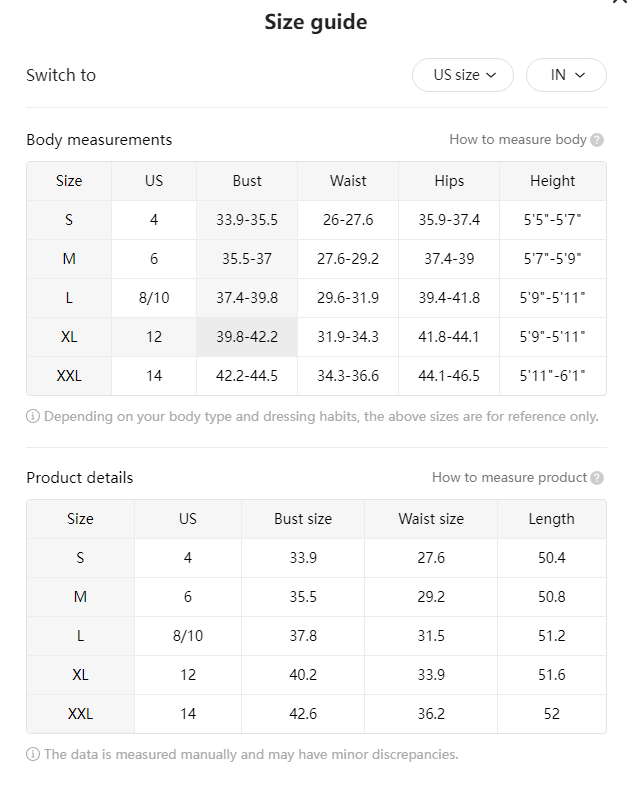Open the IN unit dropdown

click(x=566, y=75)
